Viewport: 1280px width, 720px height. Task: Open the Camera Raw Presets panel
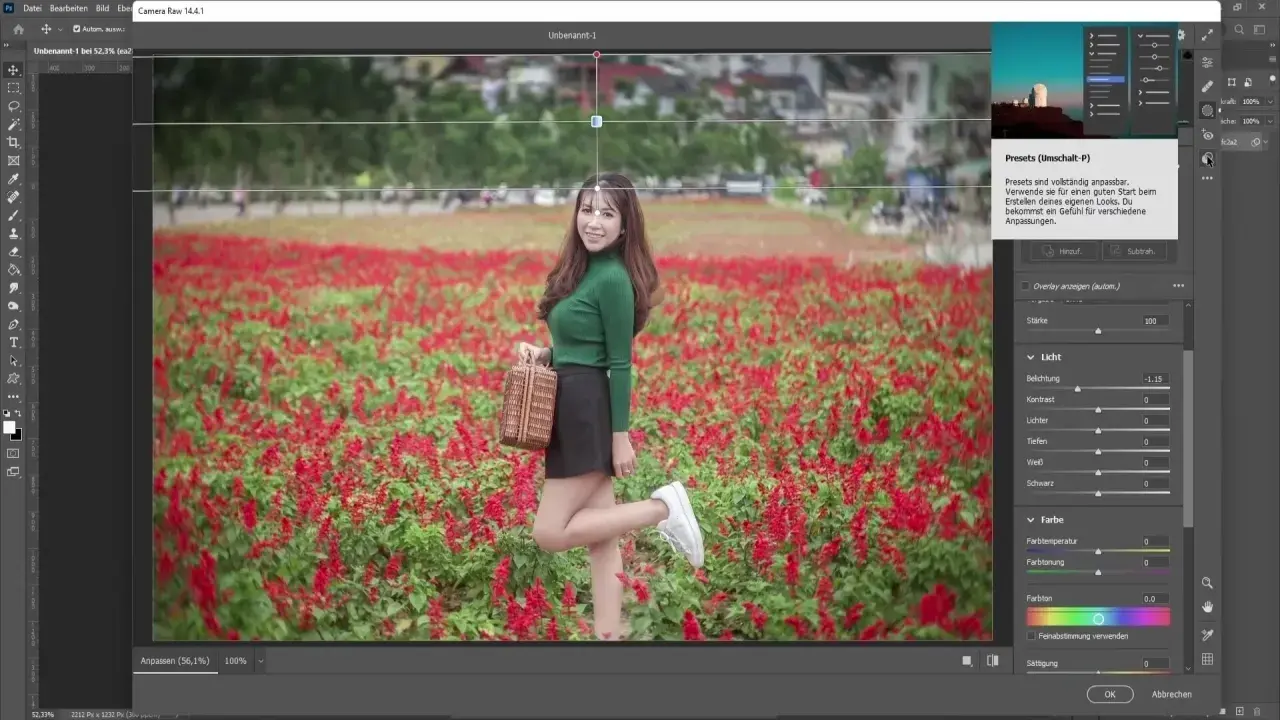(1208, 158)
